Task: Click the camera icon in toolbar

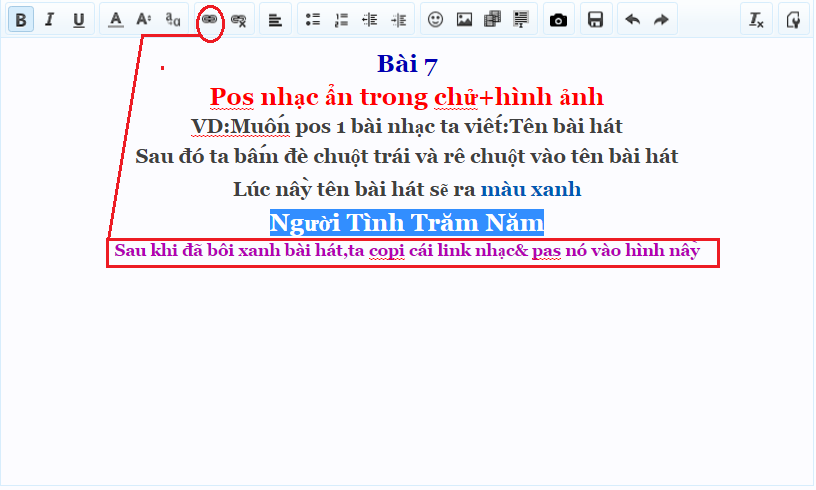Action: tap(559, 20)
